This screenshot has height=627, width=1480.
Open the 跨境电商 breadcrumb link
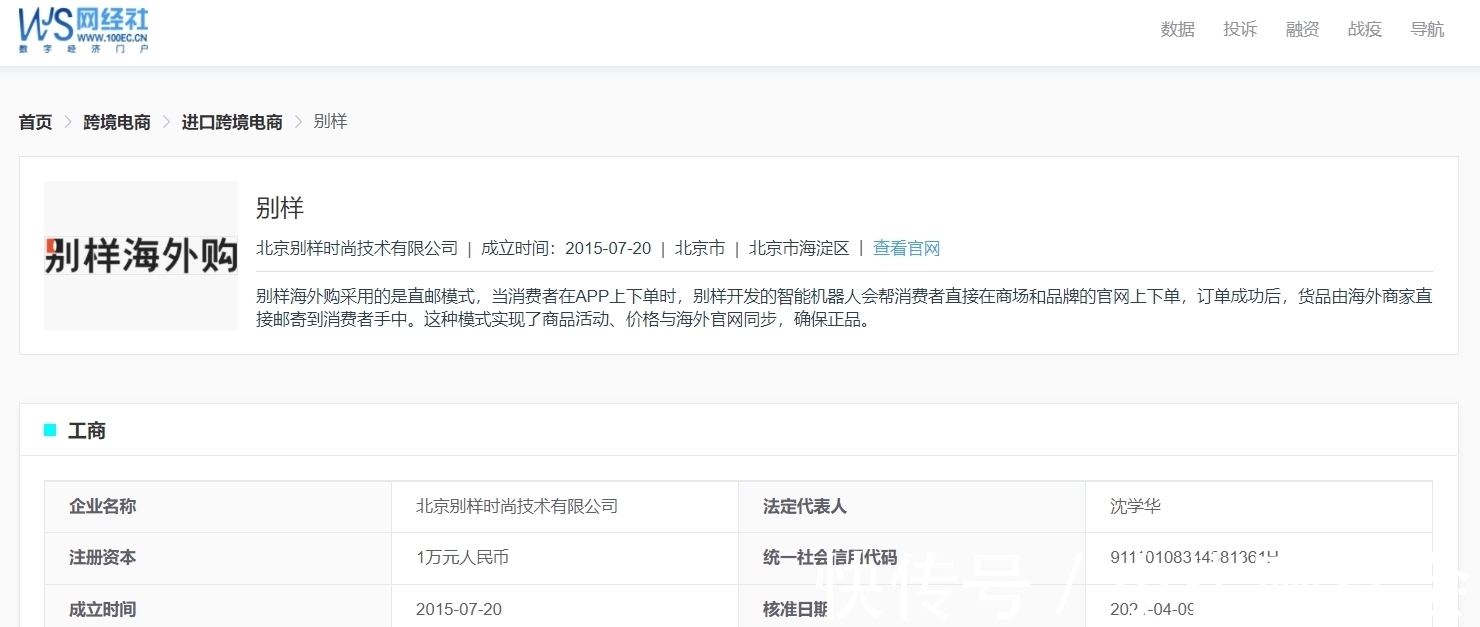pos(116,121)
